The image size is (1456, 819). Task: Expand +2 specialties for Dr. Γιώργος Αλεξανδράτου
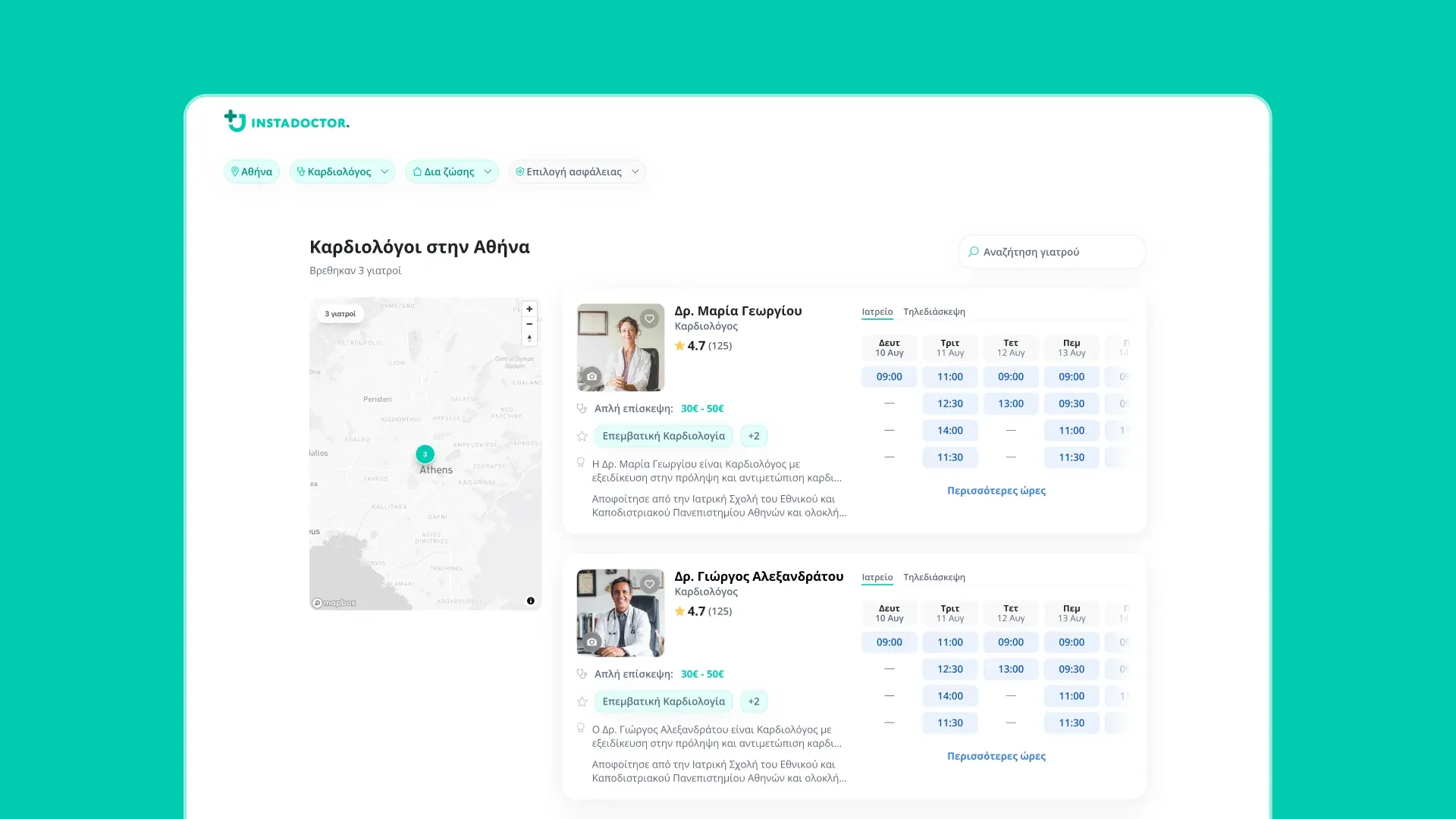(x=754, y=701)
